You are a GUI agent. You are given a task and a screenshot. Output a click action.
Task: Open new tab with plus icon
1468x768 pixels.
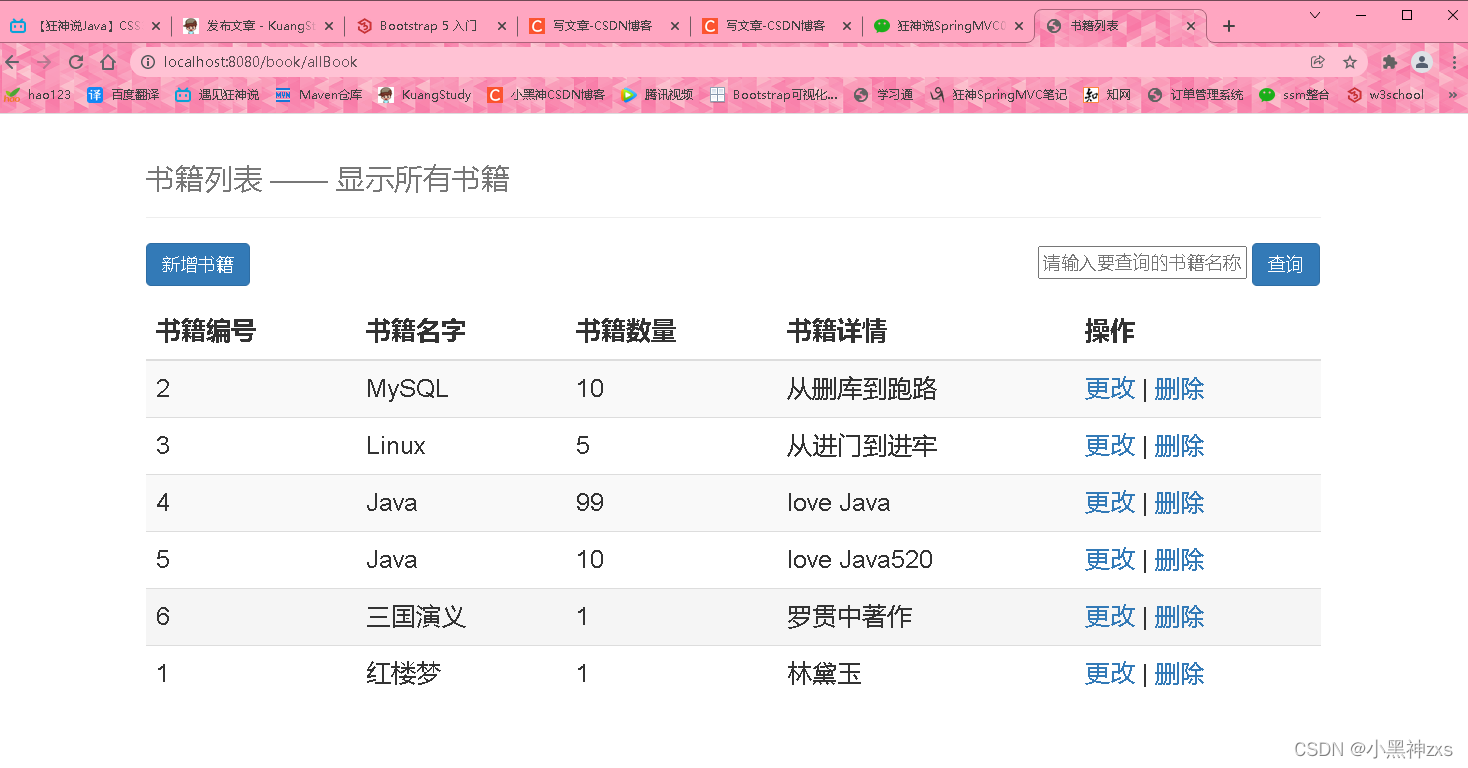[x=1229, y=26]
